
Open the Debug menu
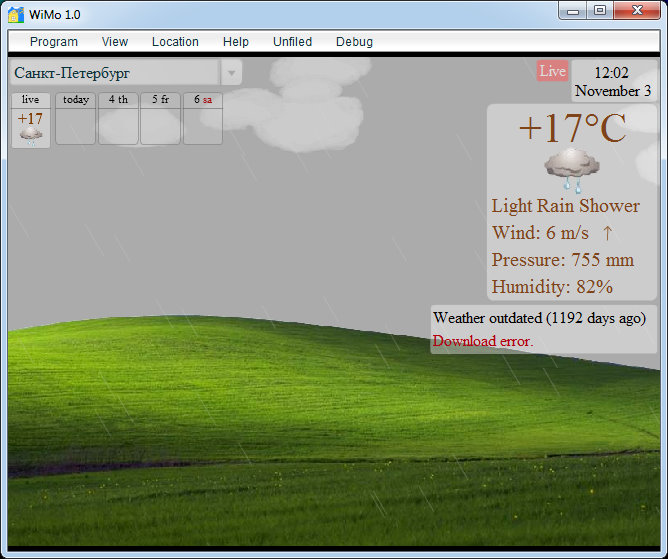(x=354, y=42)
